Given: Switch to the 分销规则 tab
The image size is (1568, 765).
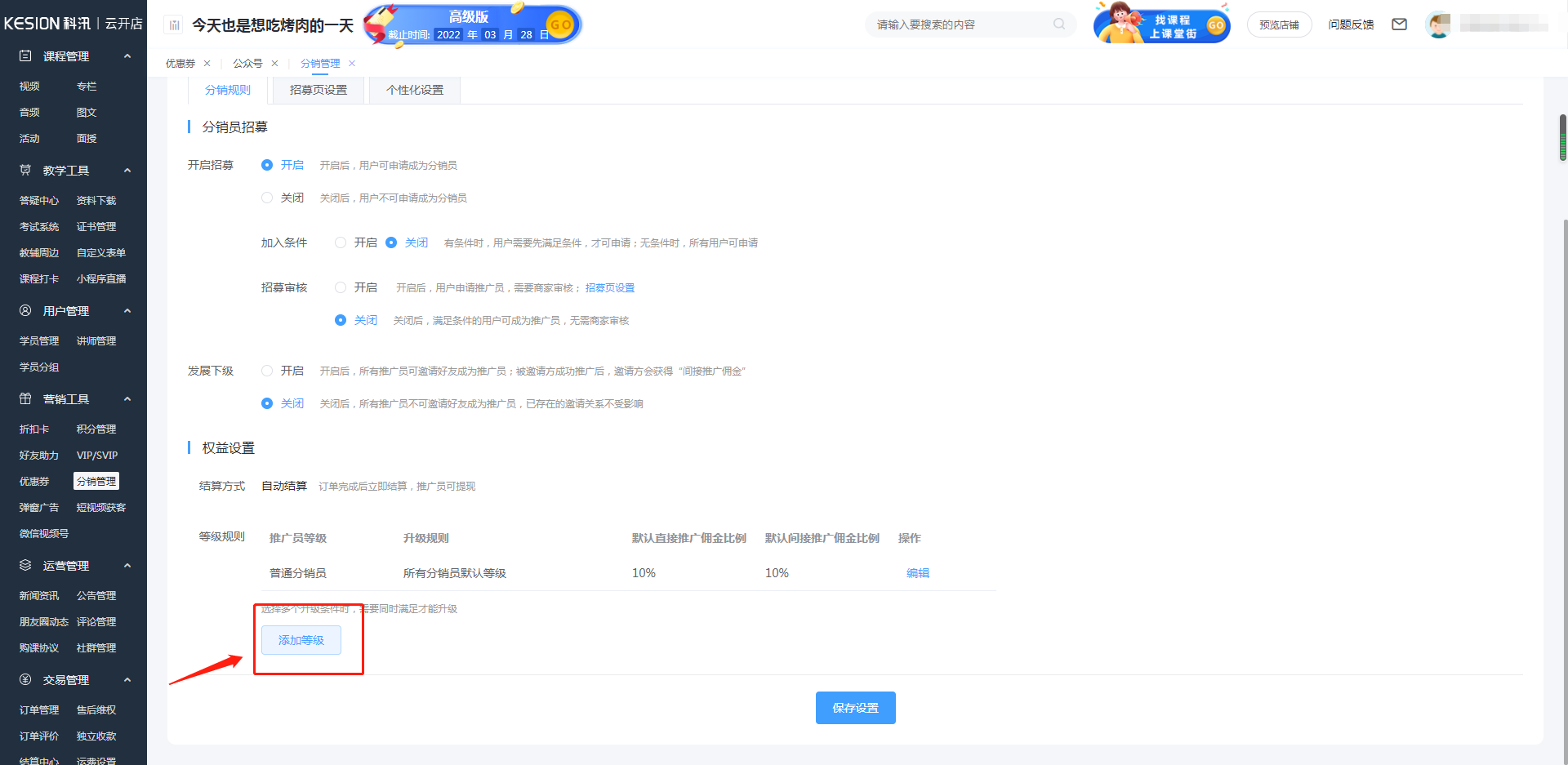Looking at the screenshot, I should click(x=228, y=90).
